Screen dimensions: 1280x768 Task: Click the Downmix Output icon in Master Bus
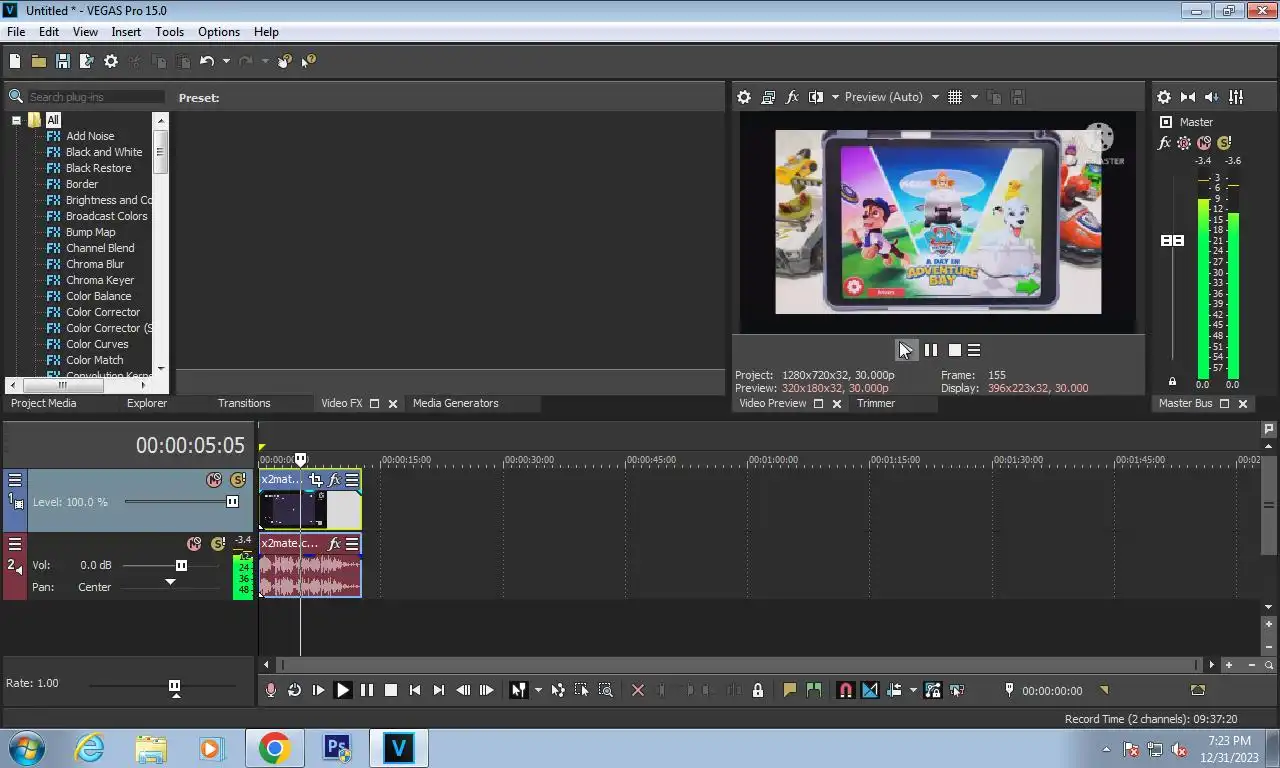1188,97
